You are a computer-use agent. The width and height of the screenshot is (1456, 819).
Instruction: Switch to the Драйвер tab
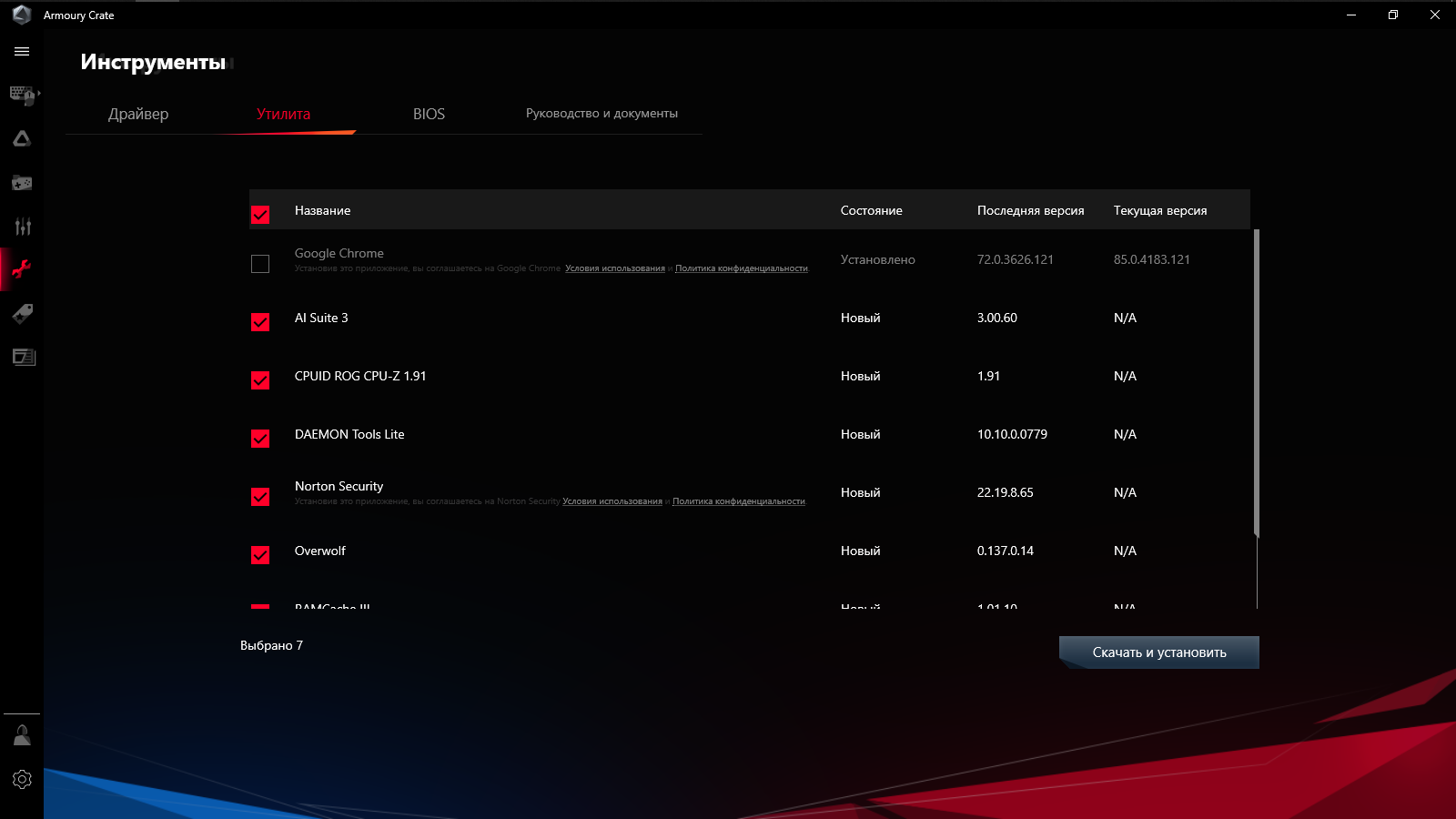(x=138, y=114)
